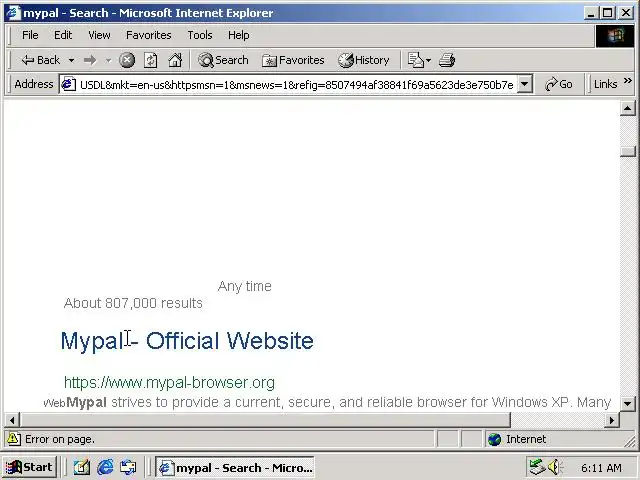This screenshot has height=480, width=640.
Task: Open the Start menu
Action: point(29,467)
